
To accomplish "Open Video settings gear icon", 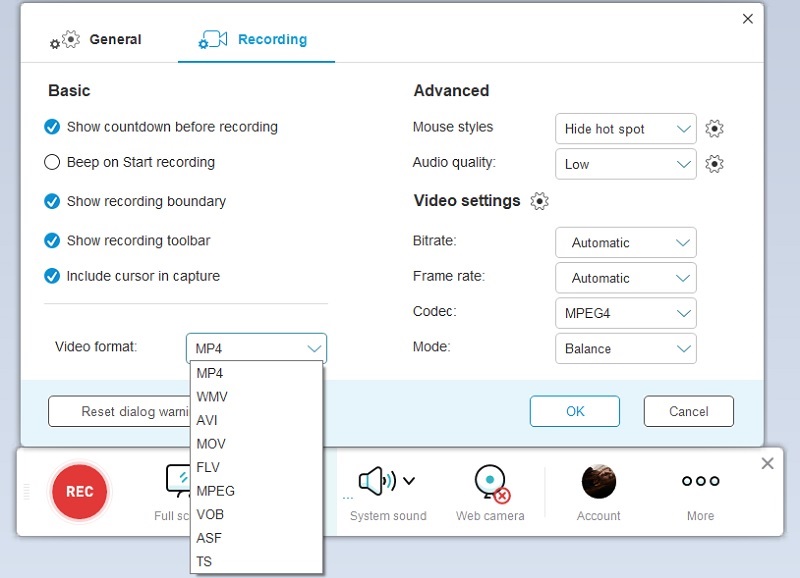I will click(539, 201).
